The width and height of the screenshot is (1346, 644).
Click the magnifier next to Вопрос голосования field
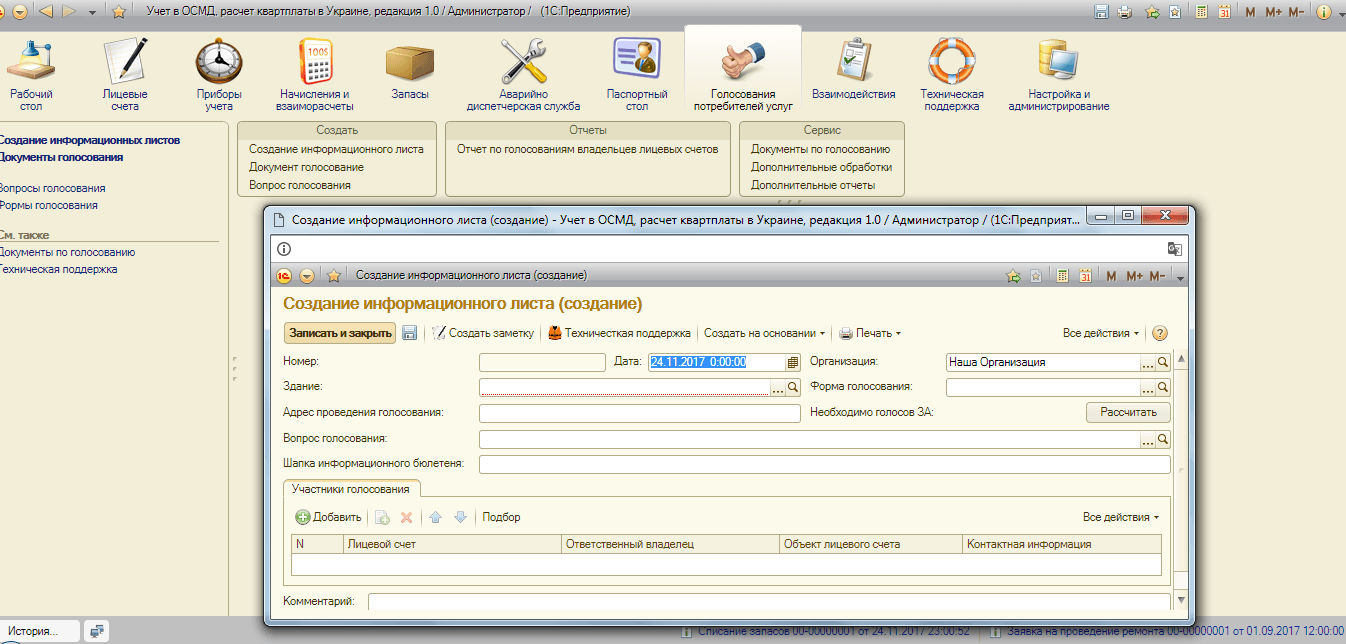[1163, 439]
